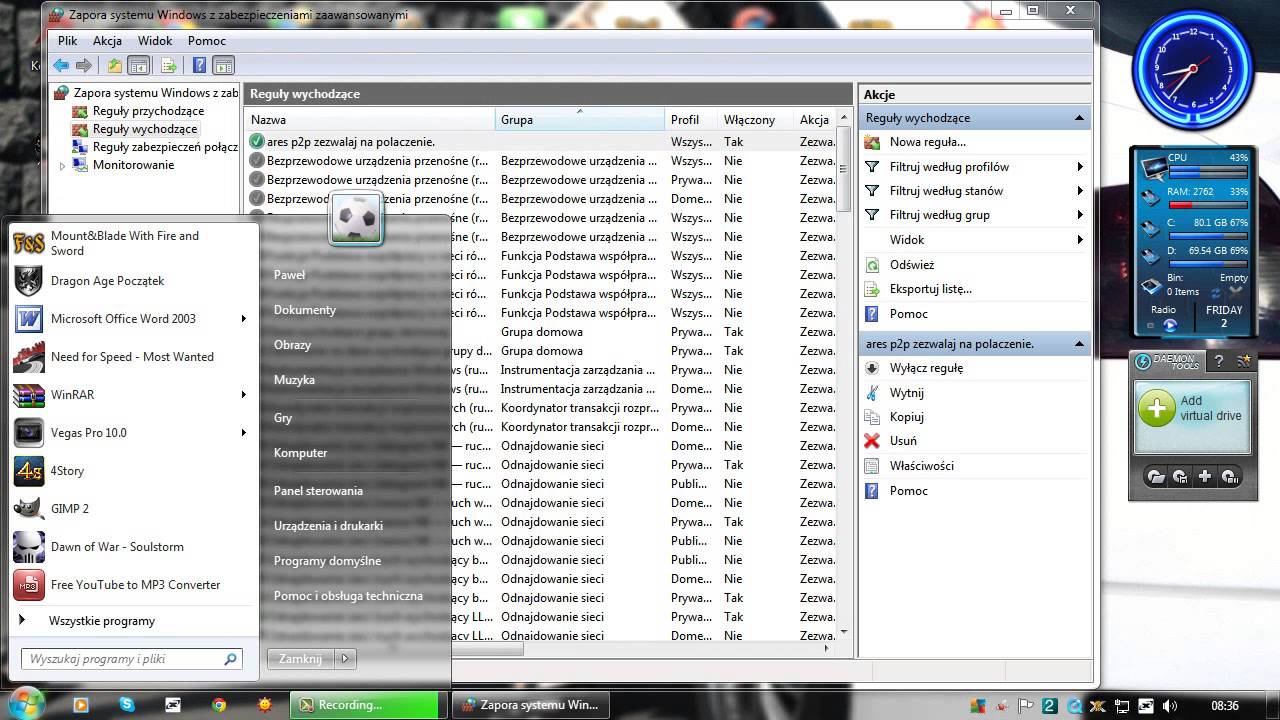1280x720 pixels.
Task: Expand the Monitorowanie tree node
Action: point(62,166)
